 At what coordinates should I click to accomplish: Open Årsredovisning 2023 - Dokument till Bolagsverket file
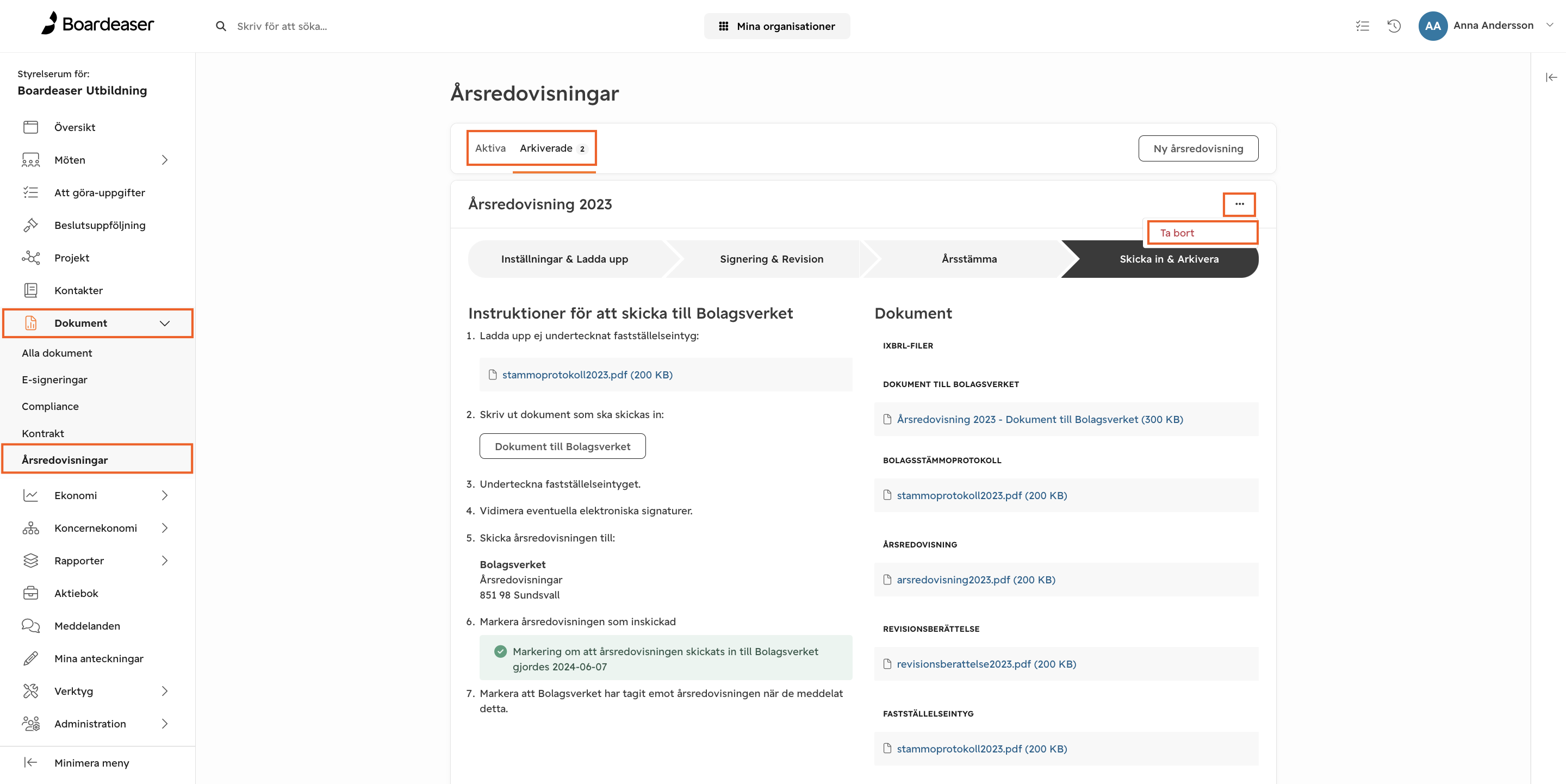click(1040, 419)
